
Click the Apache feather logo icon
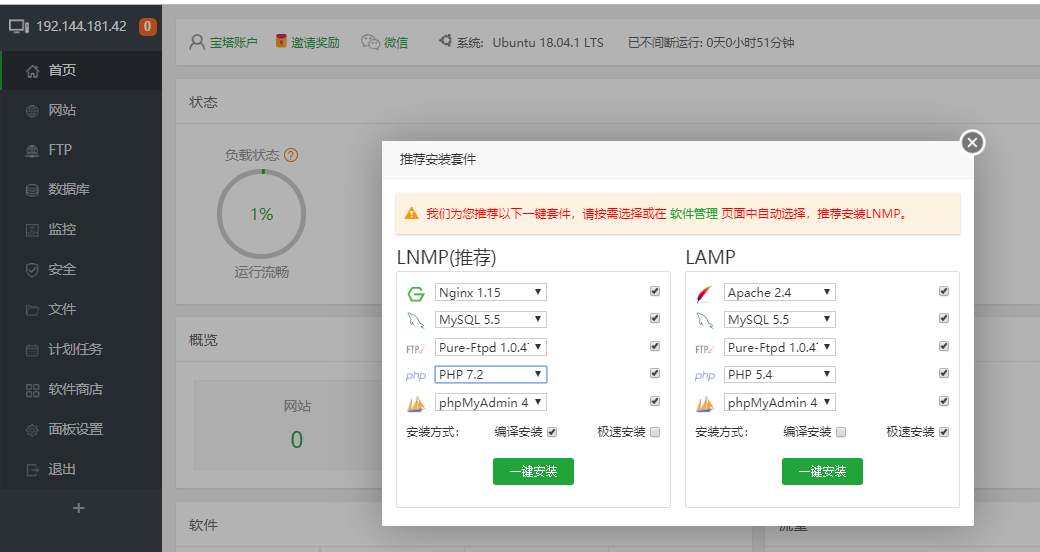(704, 293)
